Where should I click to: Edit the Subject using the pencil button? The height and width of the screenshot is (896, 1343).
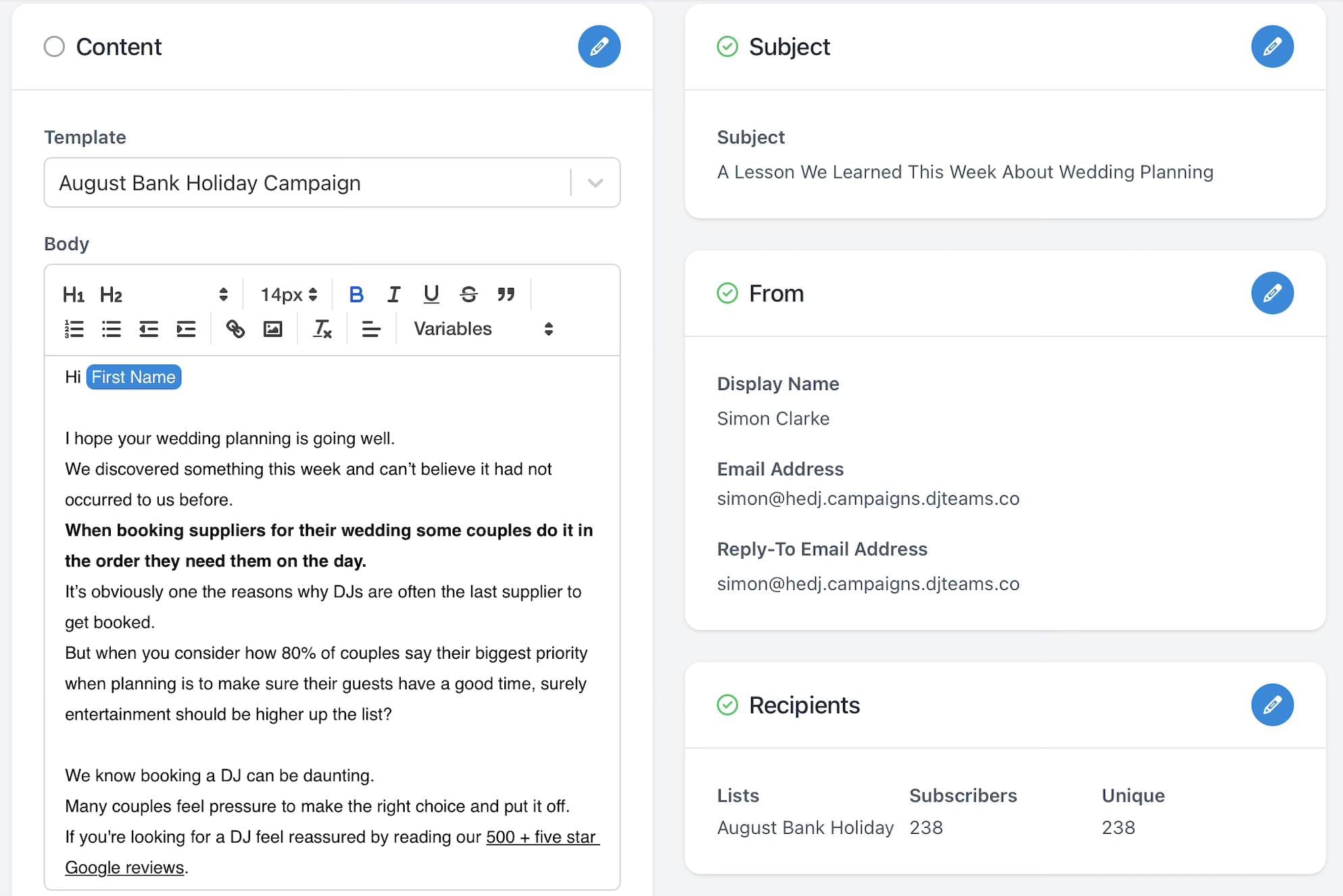coord(1272,47)
